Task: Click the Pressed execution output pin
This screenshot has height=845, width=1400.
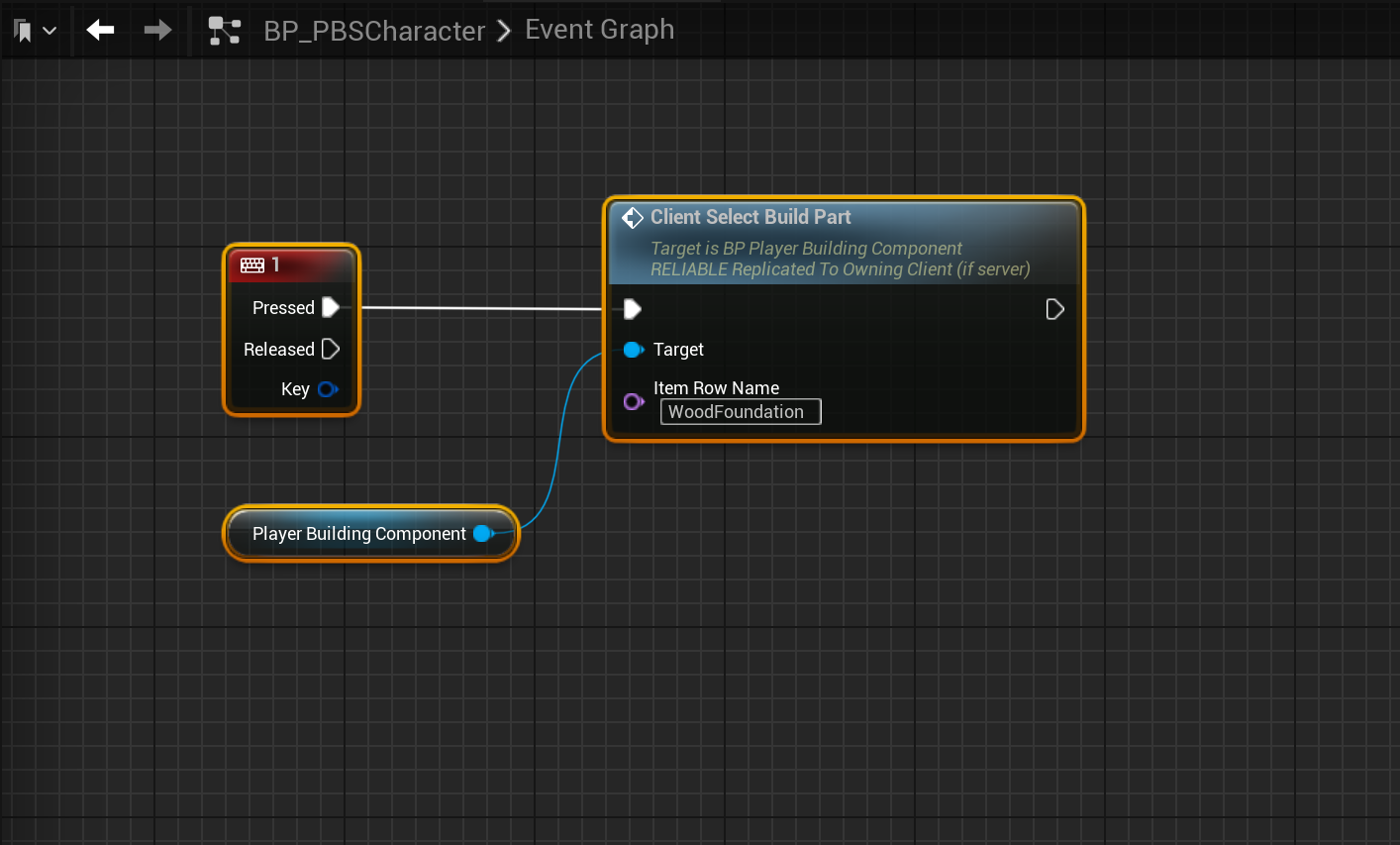Action: coord(331,308)
